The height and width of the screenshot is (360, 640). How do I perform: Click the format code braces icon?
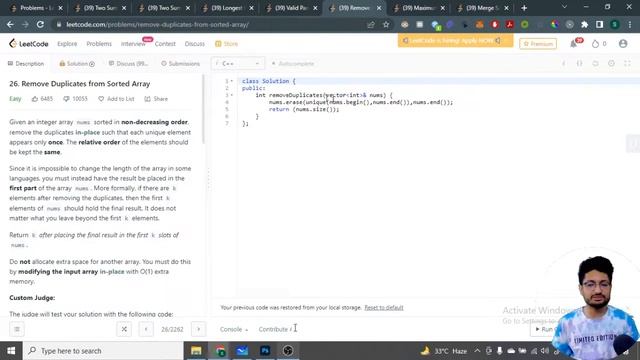[579, 64]
